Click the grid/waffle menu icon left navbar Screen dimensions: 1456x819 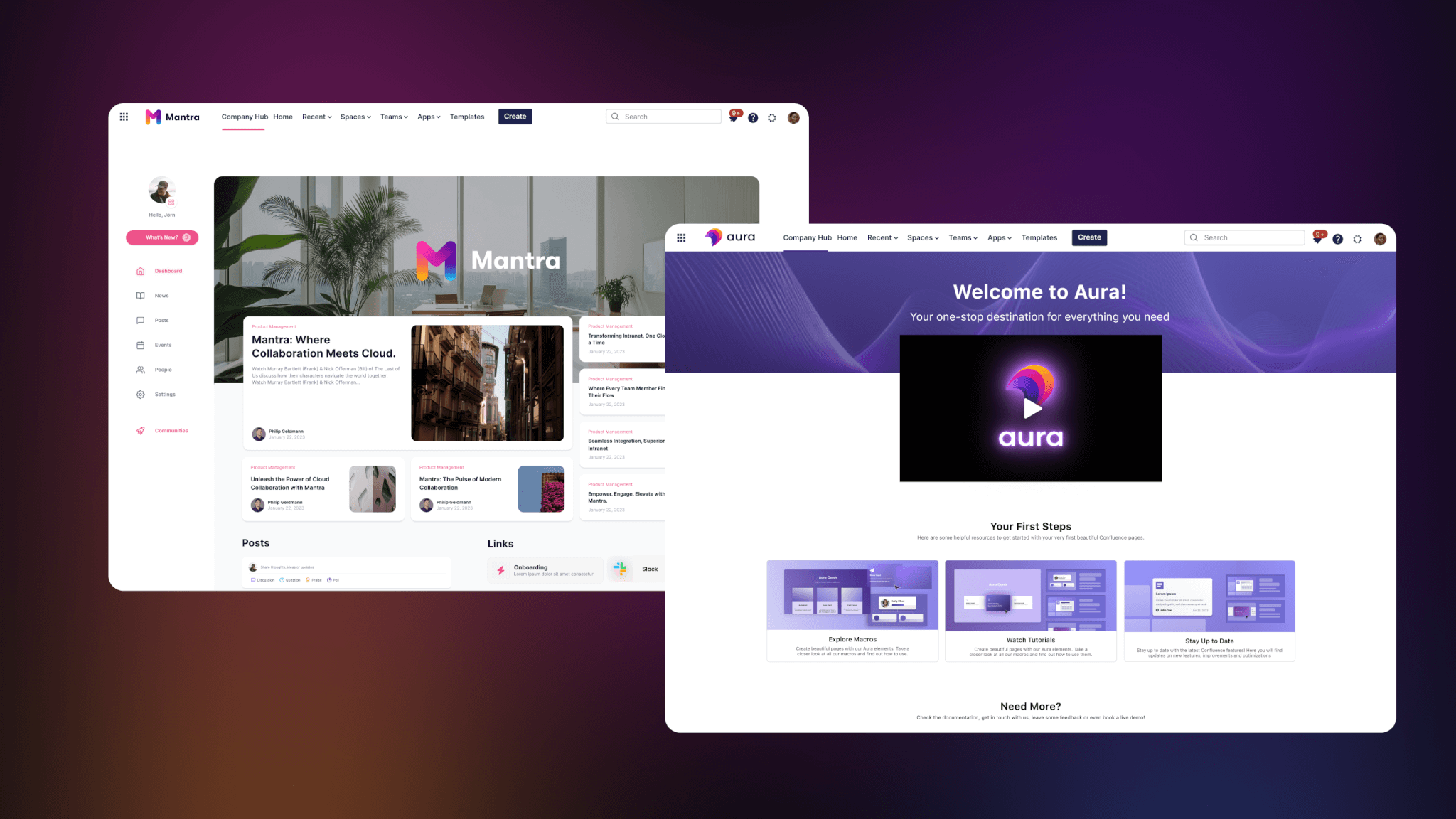point(124,117)
